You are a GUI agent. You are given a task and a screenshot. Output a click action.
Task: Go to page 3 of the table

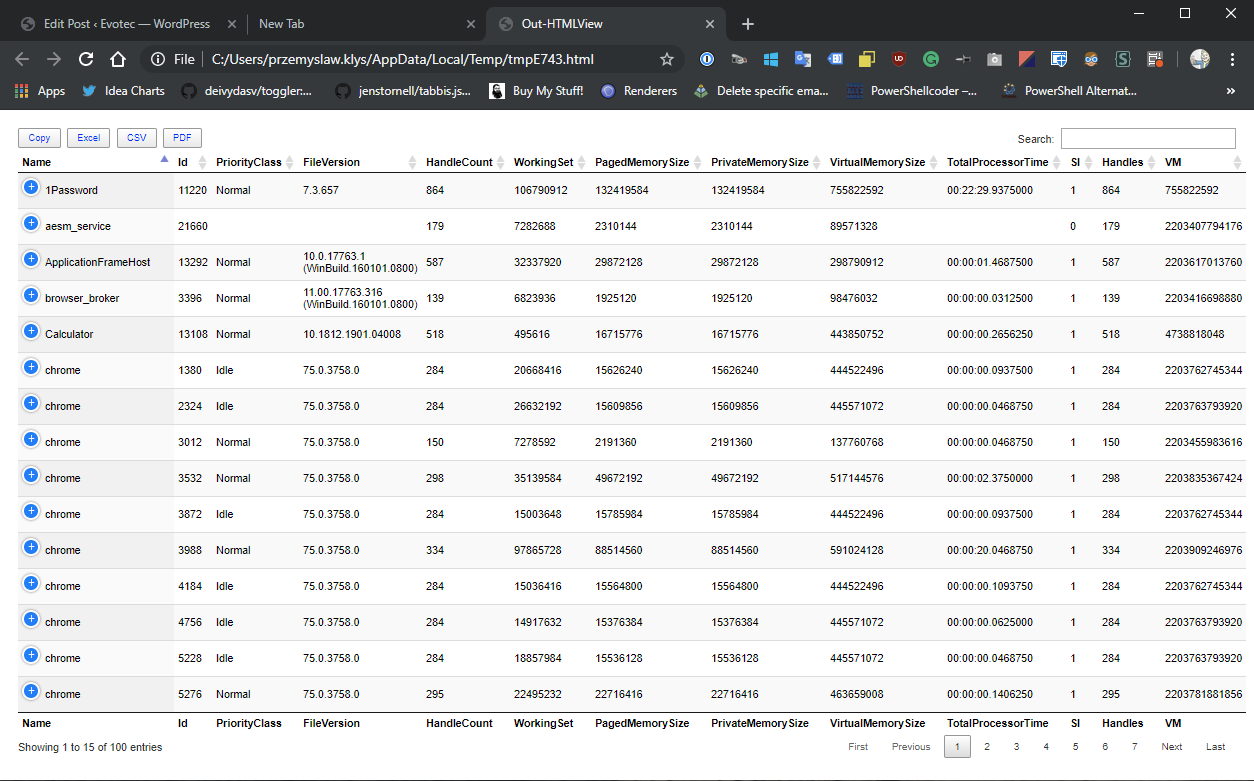pos(1016,747)
